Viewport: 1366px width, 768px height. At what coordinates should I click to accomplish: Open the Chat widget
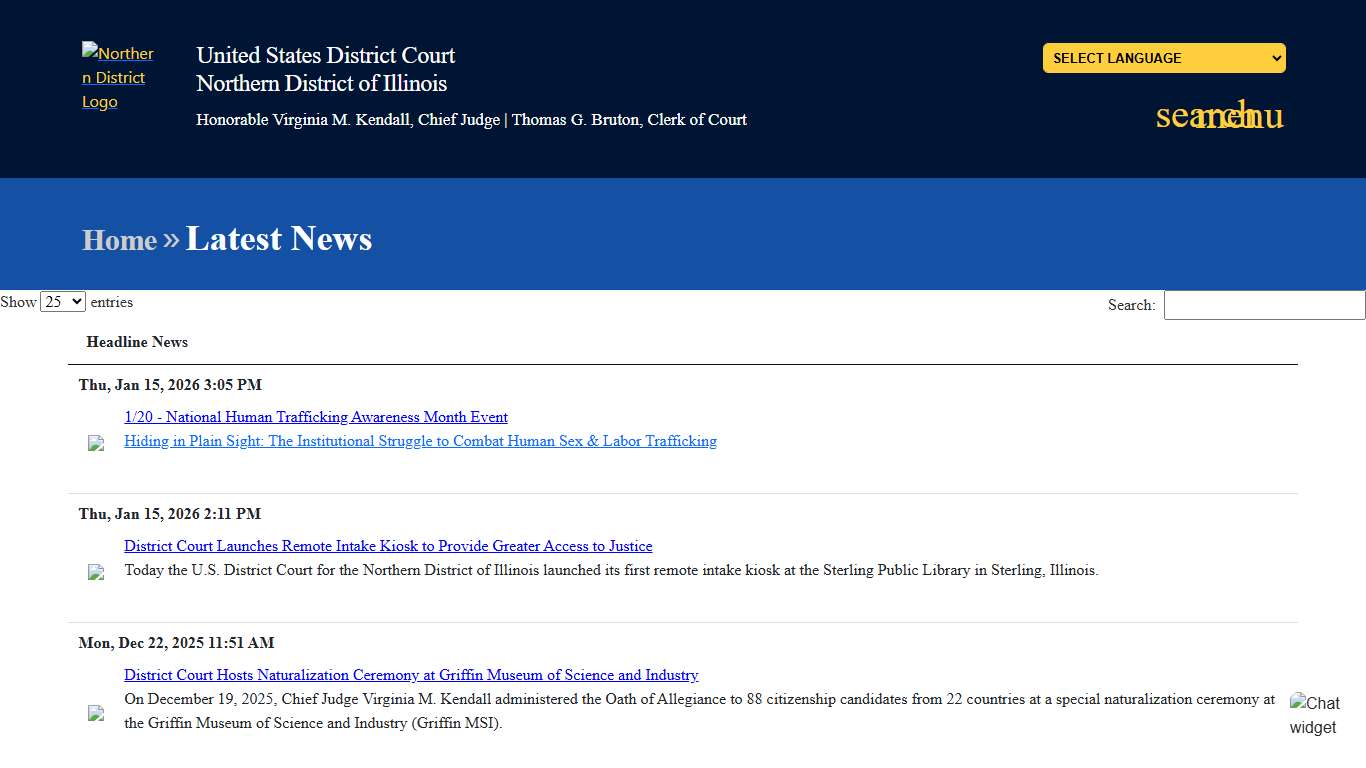click(x=1314, y=714)
